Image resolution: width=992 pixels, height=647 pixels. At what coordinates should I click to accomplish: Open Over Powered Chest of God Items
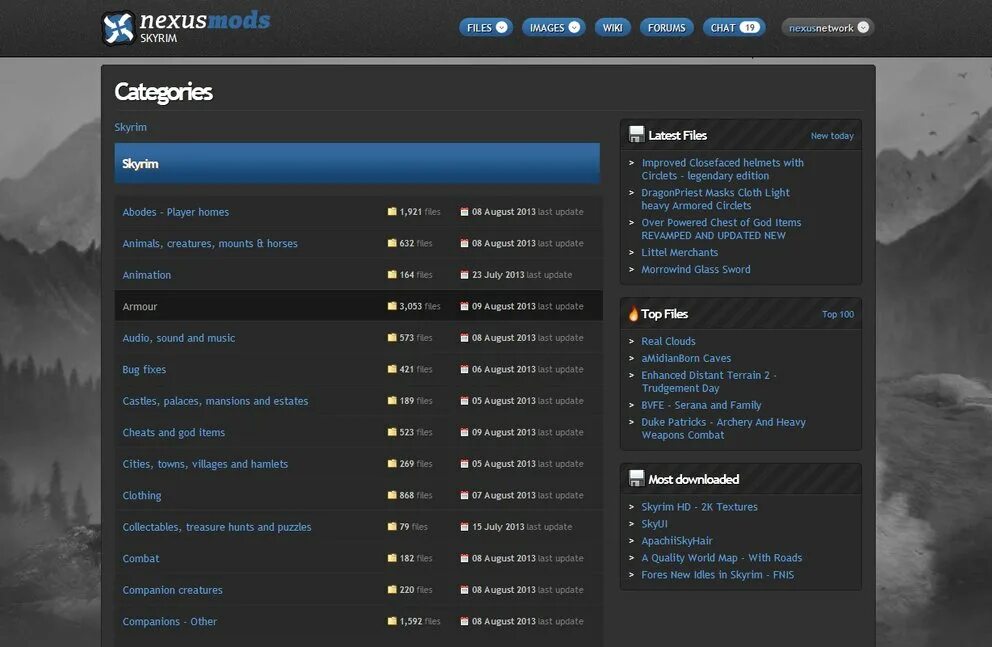pos(721,228)
